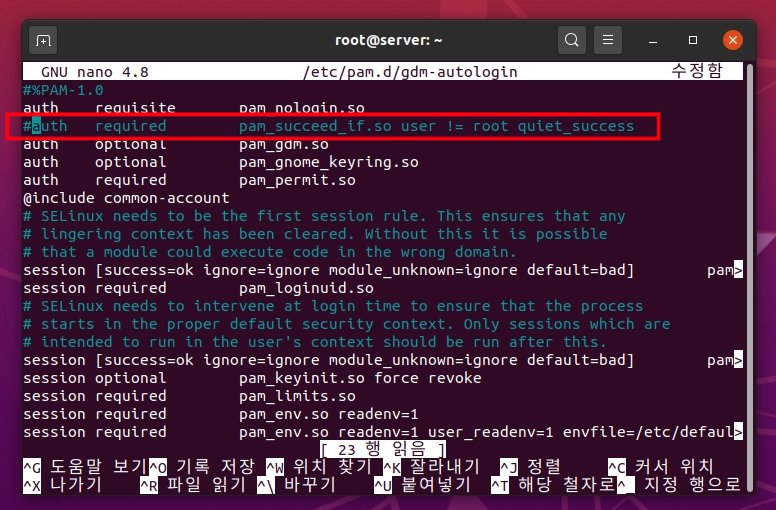Click 'pam_keyinit.so force revoke' text
Viewport: 776px width, 510px height.
point(360,378)
